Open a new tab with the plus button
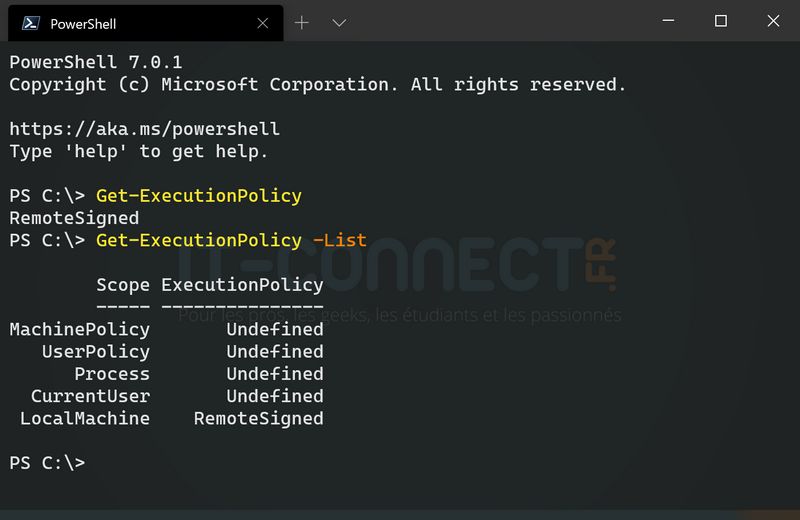The image size is (800, 520). tap(302, 22)
